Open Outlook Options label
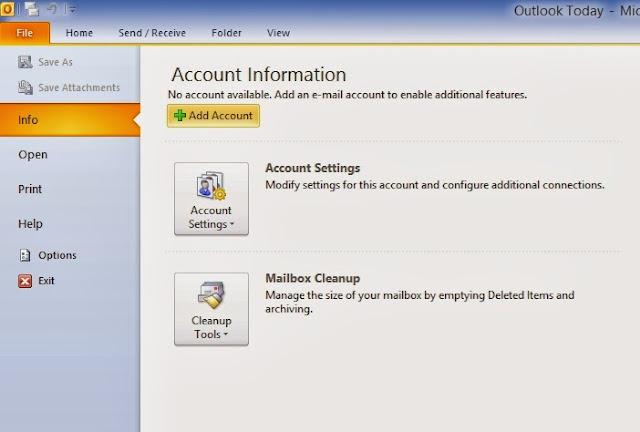Image resolution: width=640 pixels, height=432 pixels. point(58,255)
